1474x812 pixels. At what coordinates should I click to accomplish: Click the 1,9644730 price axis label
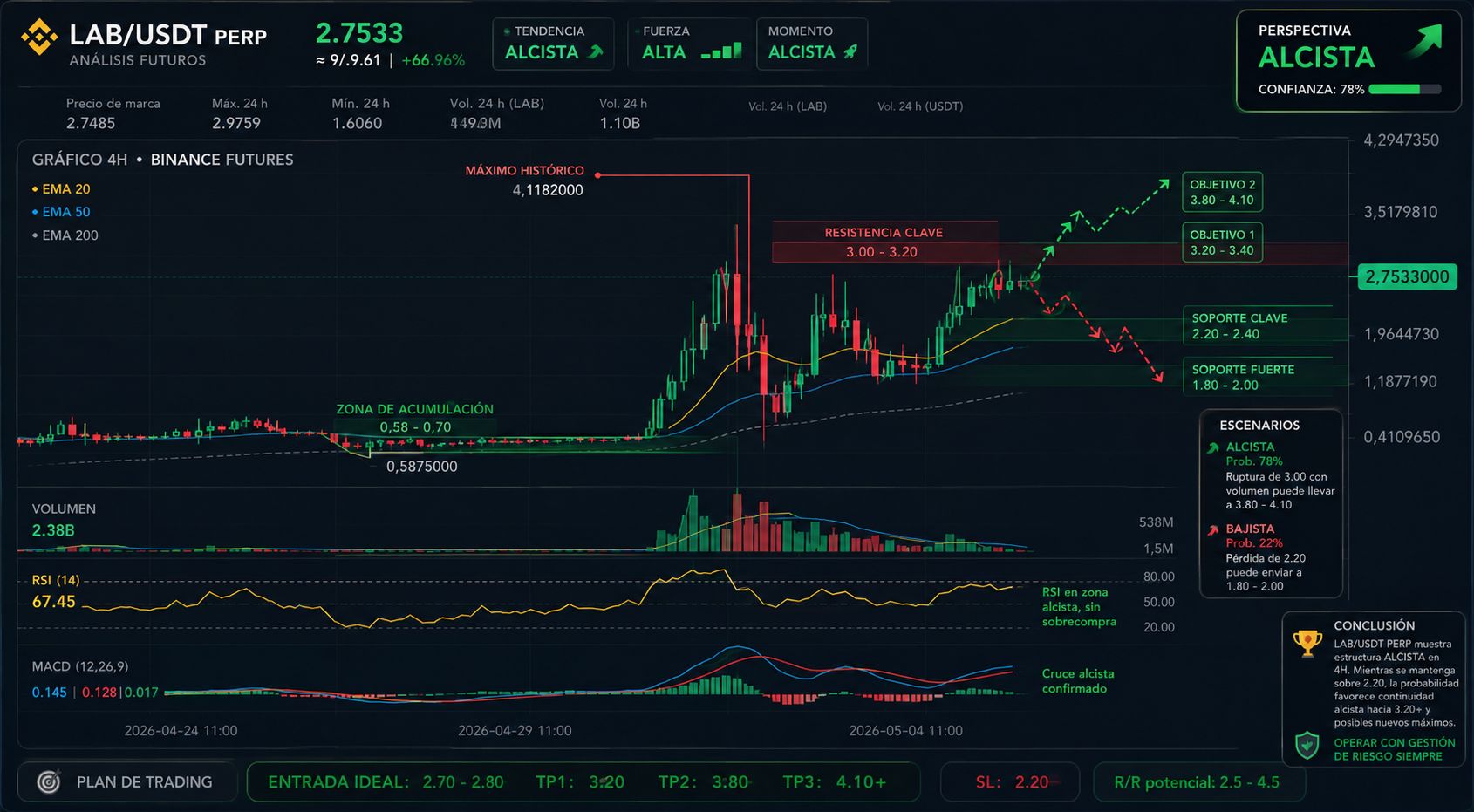point(1402,334)
